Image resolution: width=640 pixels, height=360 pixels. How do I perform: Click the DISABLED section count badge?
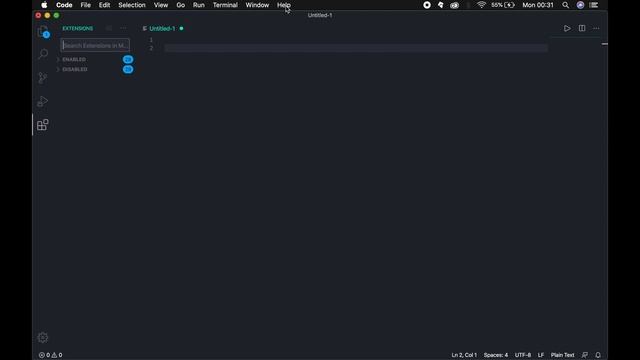[x=128, y=69]
